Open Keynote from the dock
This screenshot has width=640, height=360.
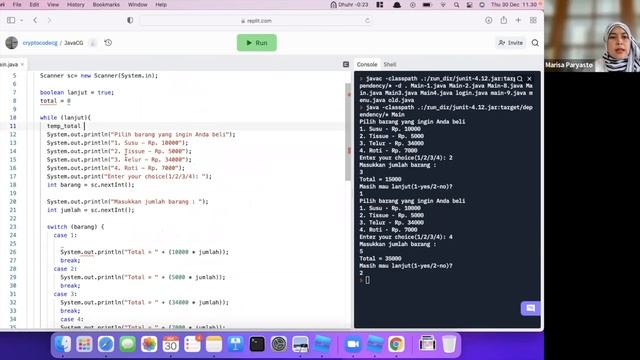[x=236, y=344]
